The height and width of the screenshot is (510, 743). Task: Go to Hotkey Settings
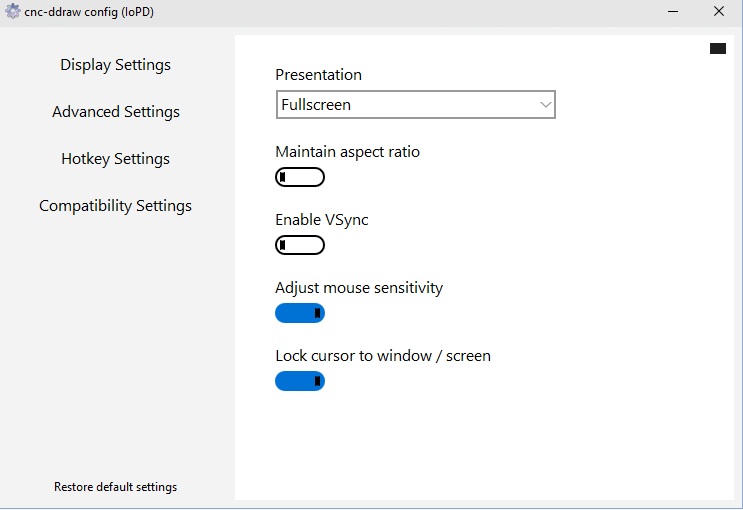tap(115, 159)
